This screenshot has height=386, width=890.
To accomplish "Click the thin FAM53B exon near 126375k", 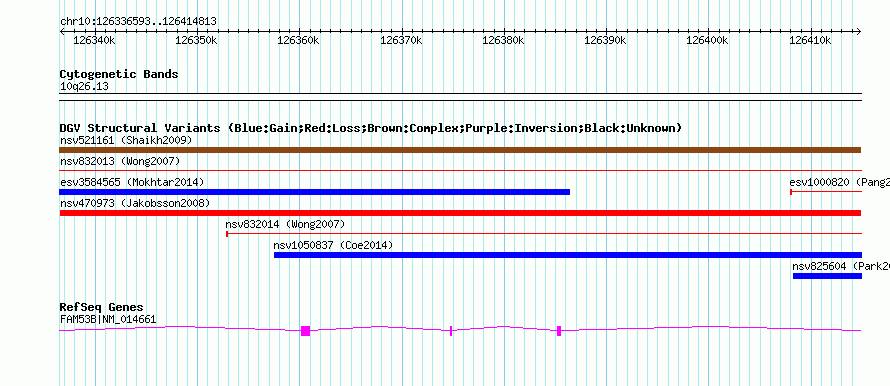I will pyautogui.click(x=451, y=331).
